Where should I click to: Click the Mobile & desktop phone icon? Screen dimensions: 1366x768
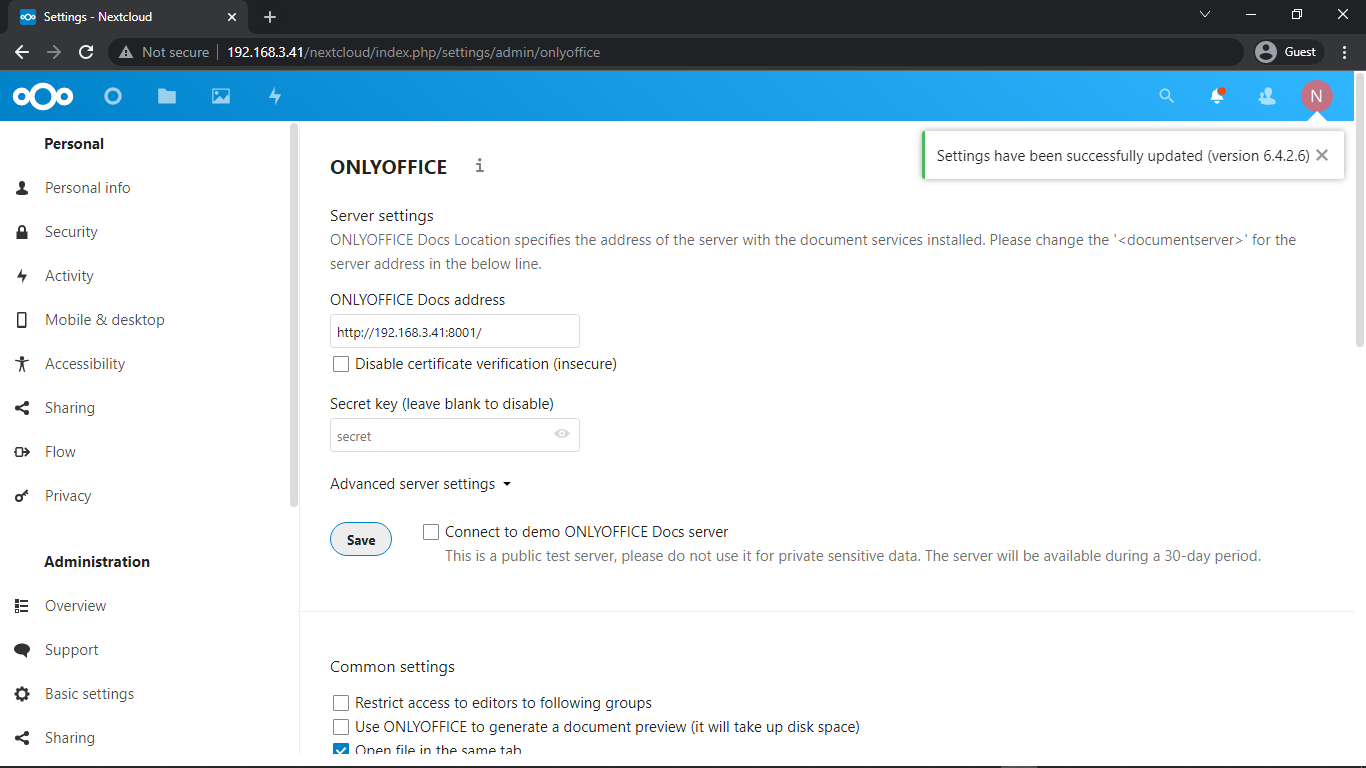point(22,320)
